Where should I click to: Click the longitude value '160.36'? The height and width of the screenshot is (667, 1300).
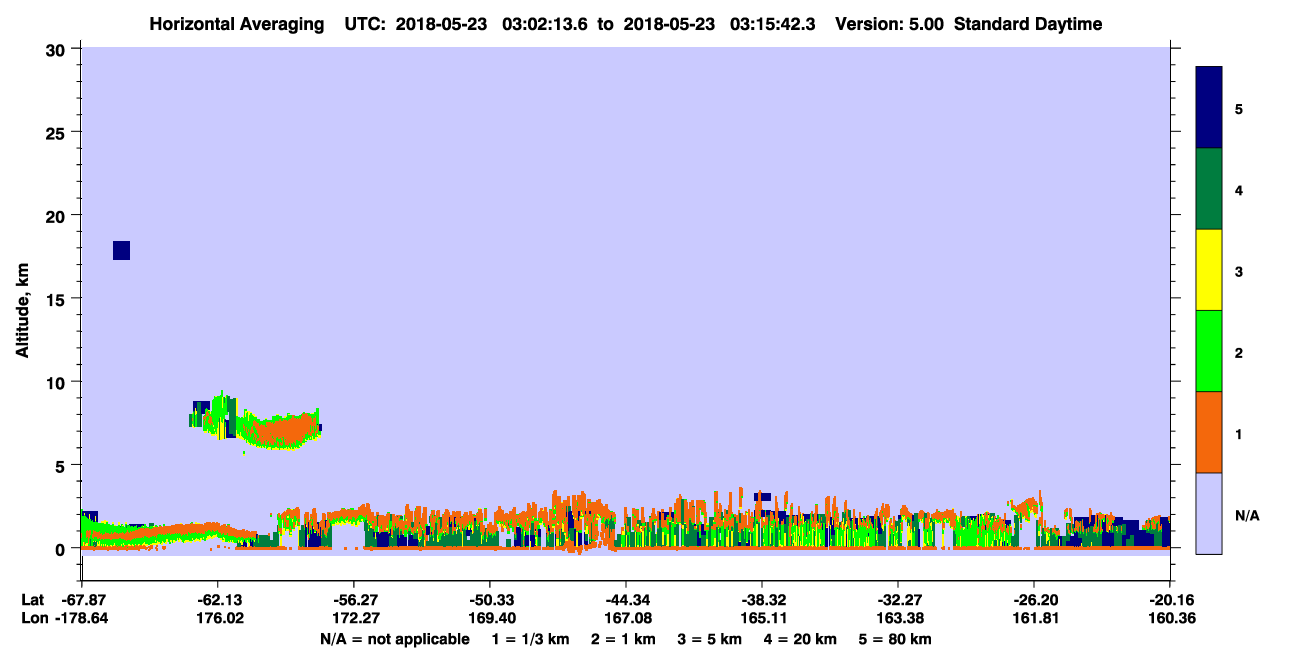click(x=1170, y=618)
